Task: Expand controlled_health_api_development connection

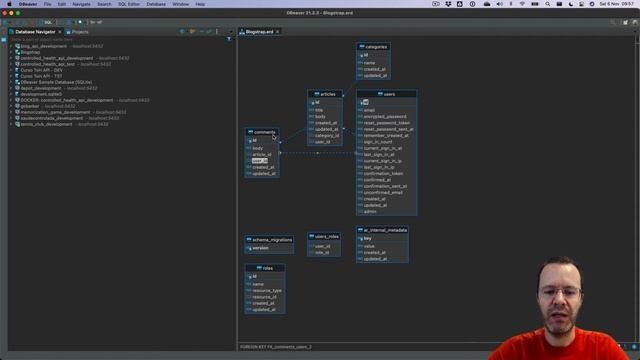Action: (11, 58)
